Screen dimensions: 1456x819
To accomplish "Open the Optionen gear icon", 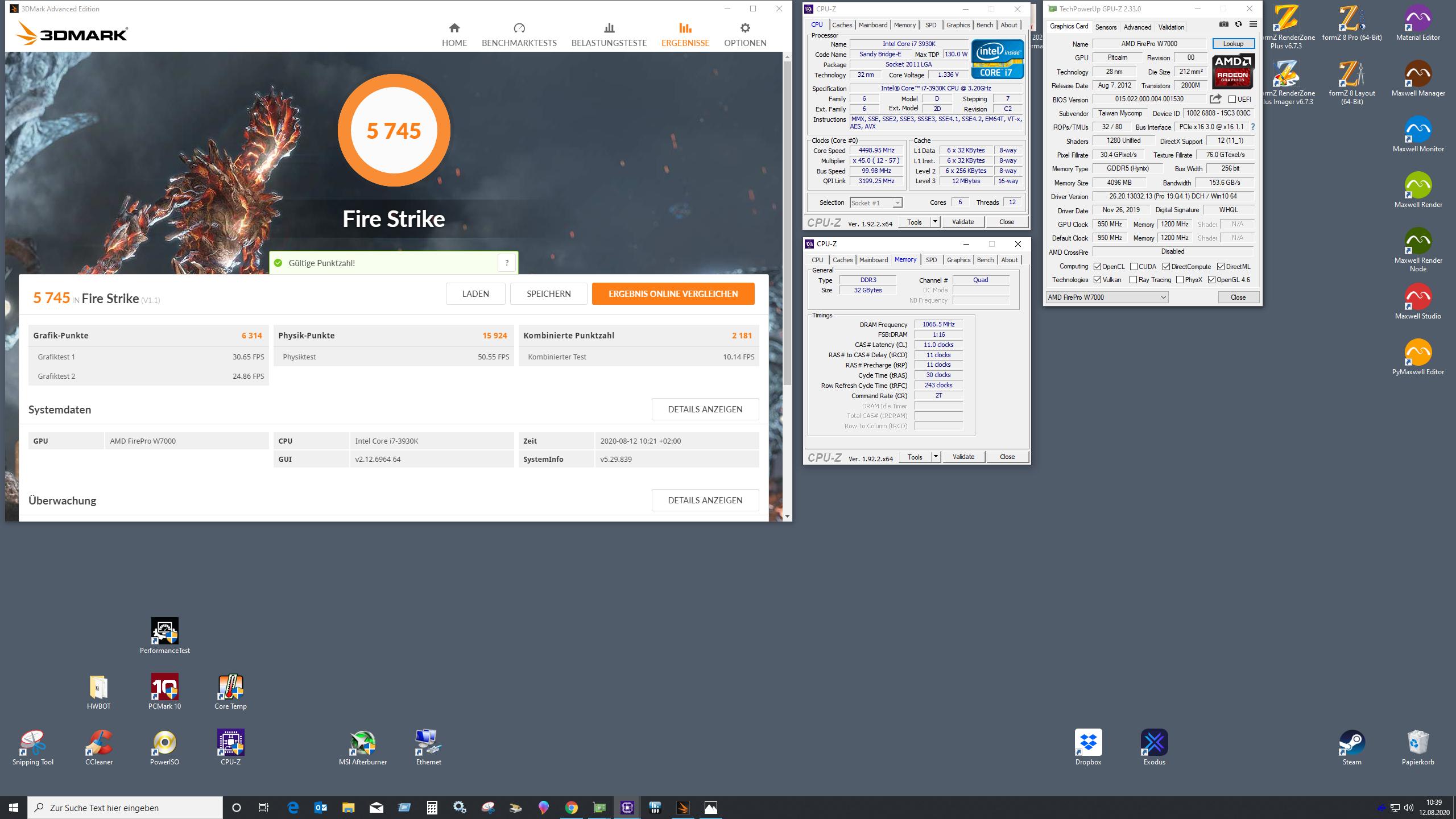I will [x=745, y=28].
